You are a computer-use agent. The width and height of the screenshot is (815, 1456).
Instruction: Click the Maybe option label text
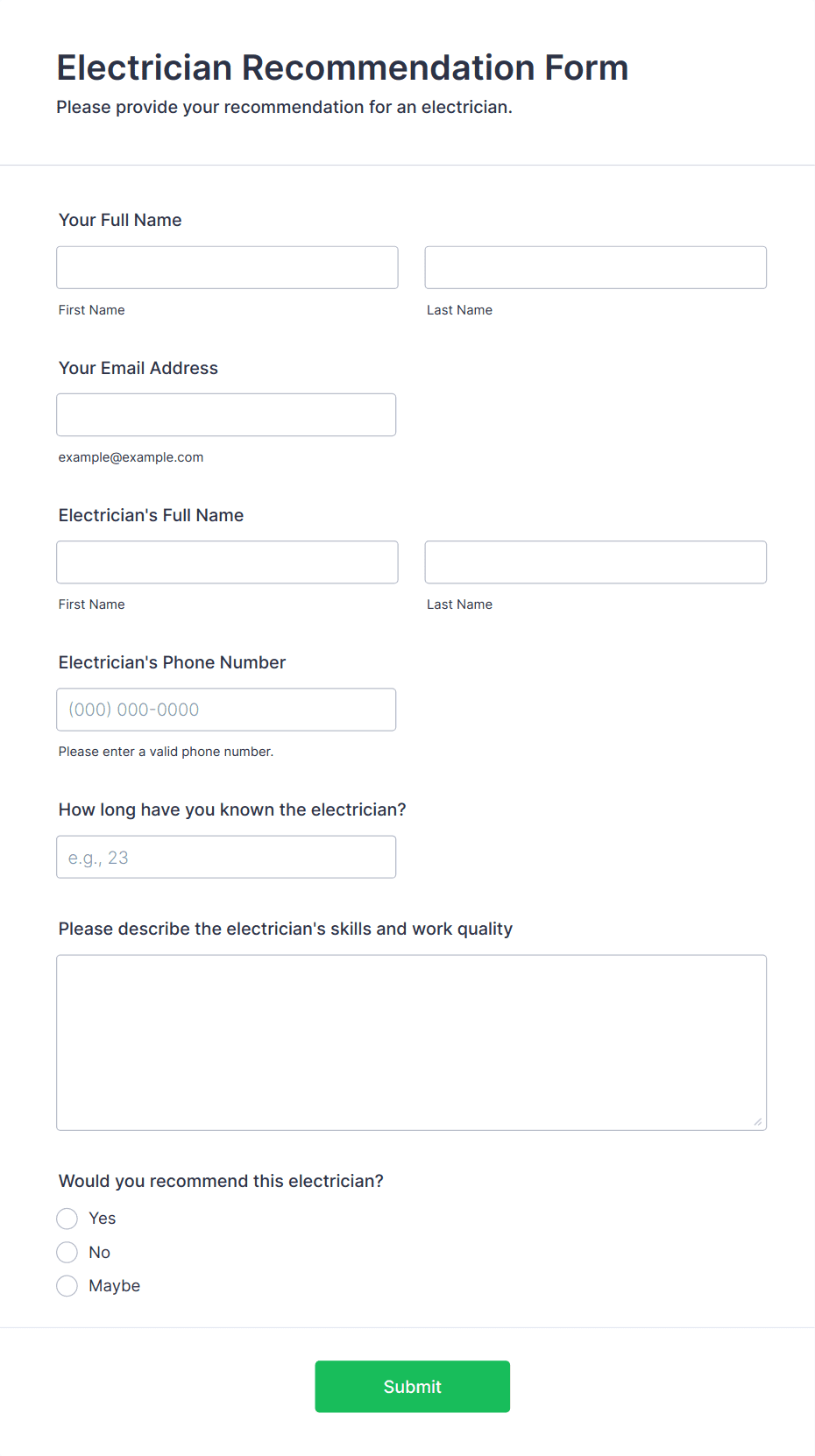tap(115, 1285)
